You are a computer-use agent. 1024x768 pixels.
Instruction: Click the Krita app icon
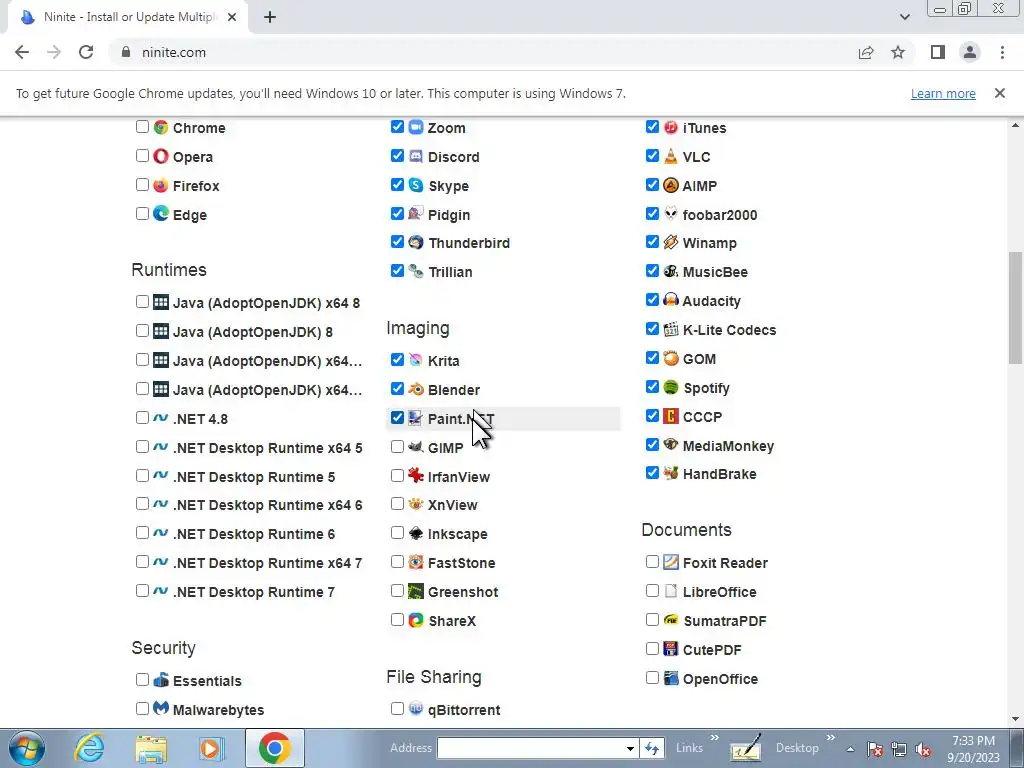[x=415, y=360]
